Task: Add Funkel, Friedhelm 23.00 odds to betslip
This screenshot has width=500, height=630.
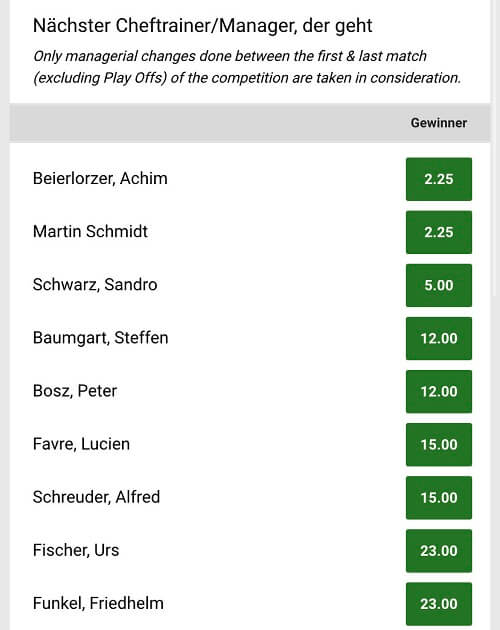Action: tap(439, 603)
